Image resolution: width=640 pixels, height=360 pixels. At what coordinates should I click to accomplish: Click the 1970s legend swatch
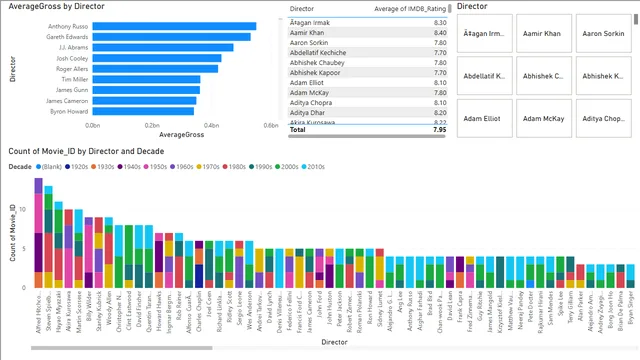pos(199,167)
